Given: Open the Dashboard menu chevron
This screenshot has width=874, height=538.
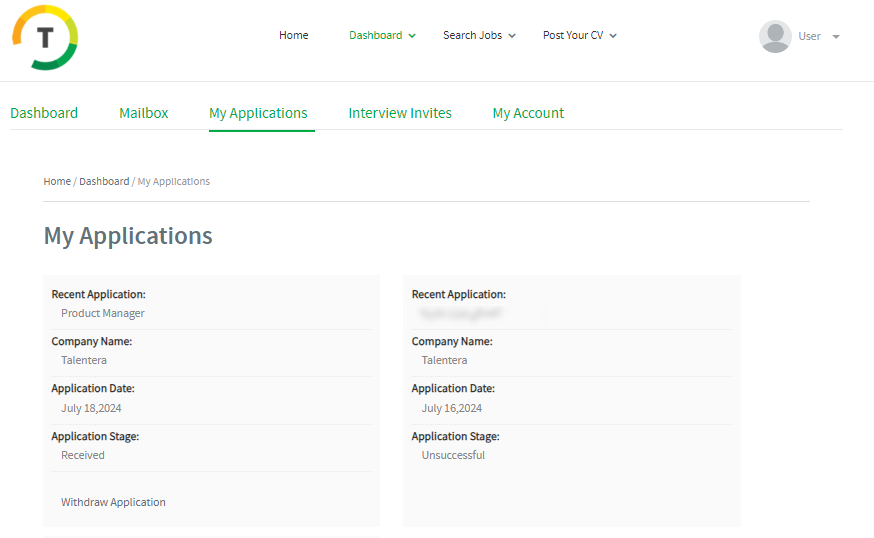Looking at the screenshot, I should point(412,36).
